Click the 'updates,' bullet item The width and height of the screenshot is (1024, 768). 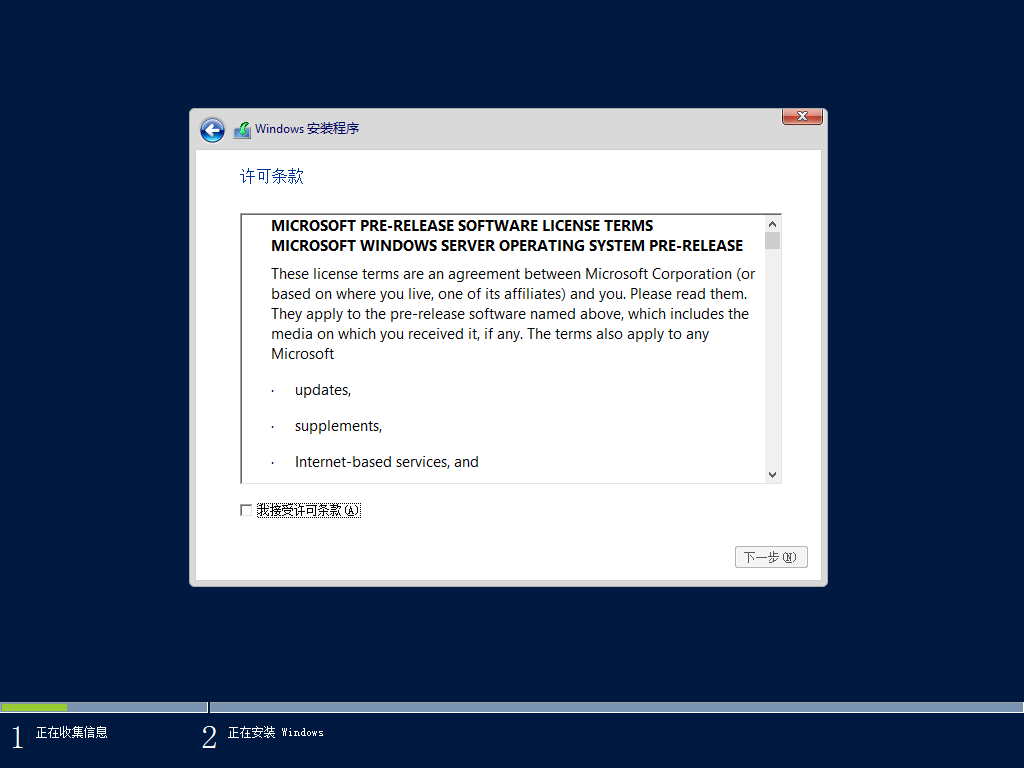(323, 390)
